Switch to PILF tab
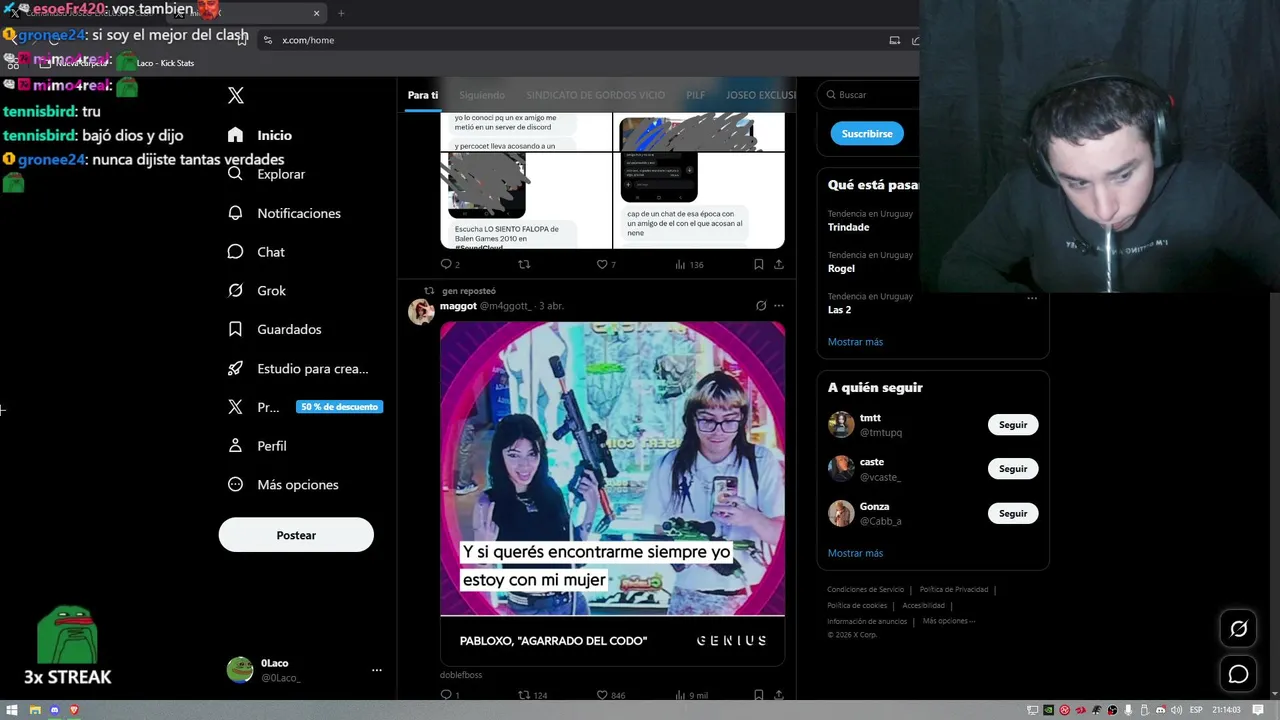 (x=696, y=95)
